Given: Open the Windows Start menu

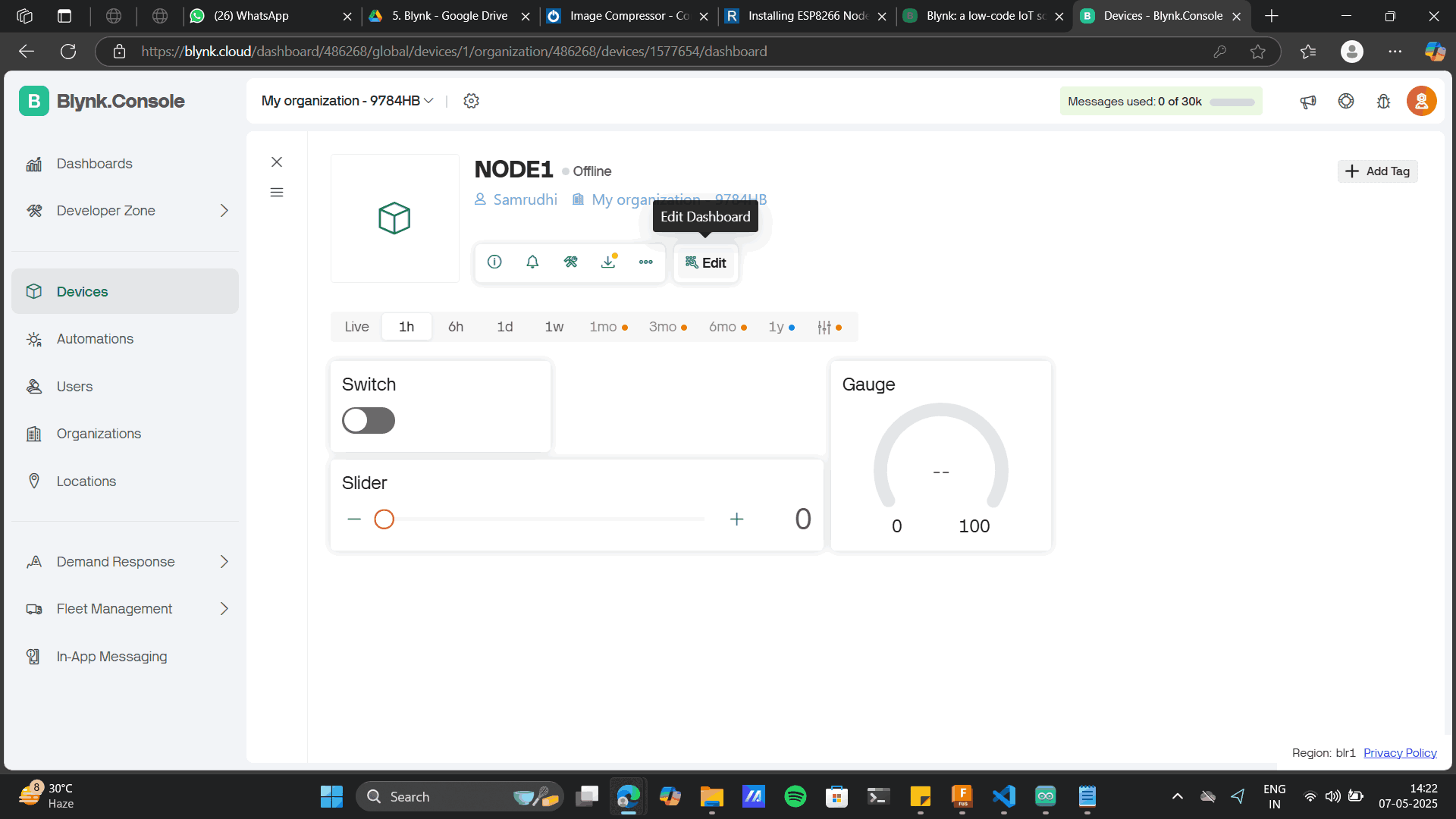Looking at the screenshot, I should point(331,796).
